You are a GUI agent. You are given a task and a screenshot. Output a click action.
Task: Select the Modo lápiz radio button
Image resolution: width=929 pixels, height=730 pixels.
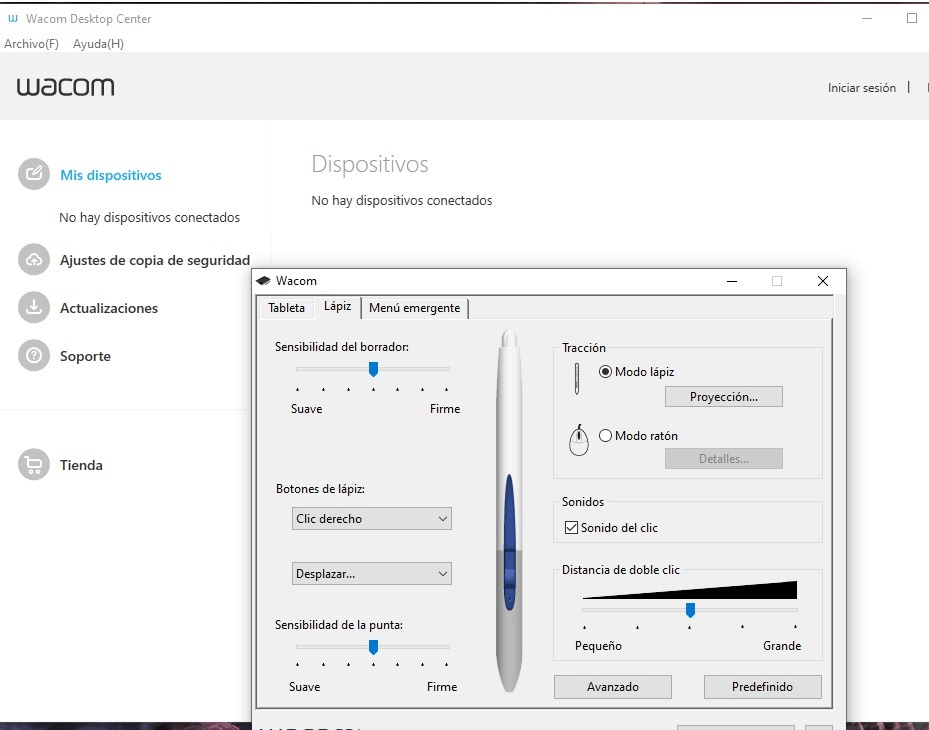click(605, 372)
